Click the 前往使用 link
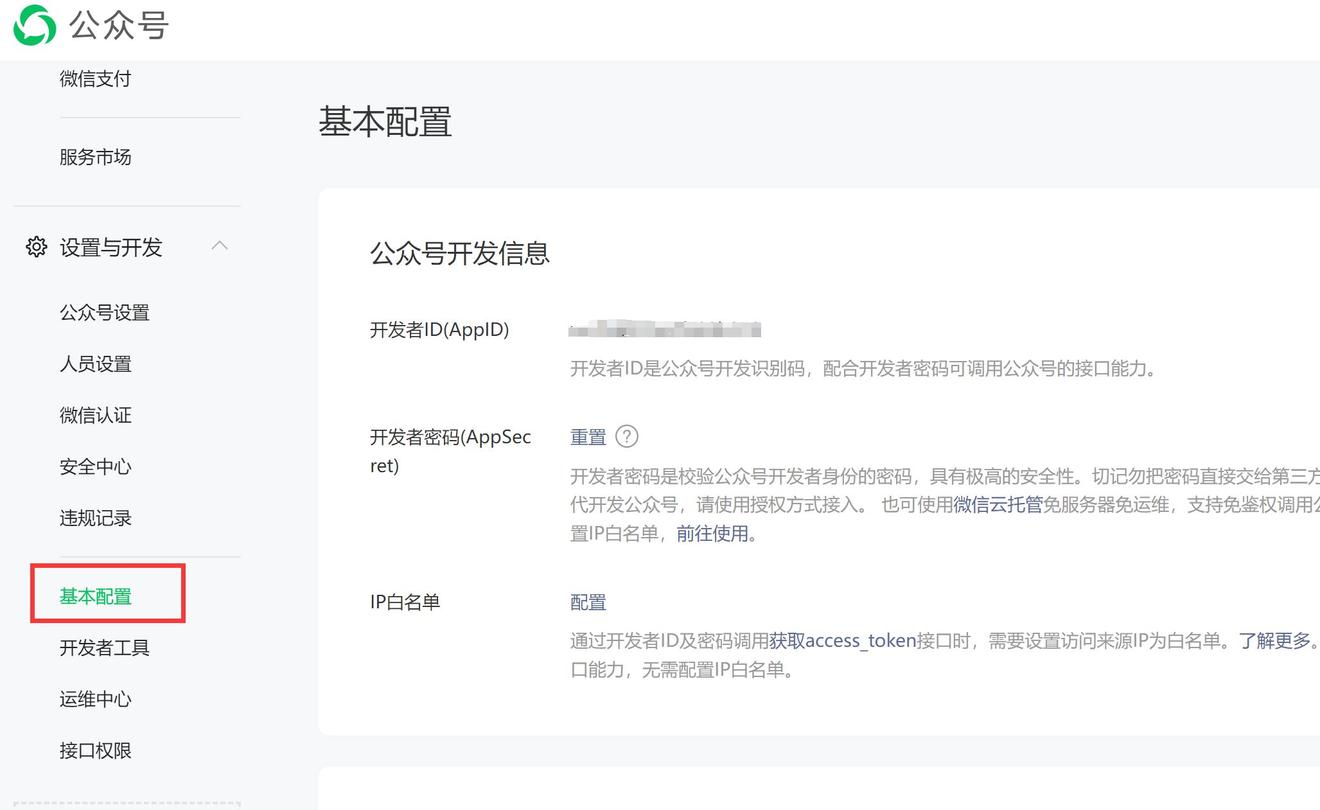1320x810 pixels. (712, 534)
